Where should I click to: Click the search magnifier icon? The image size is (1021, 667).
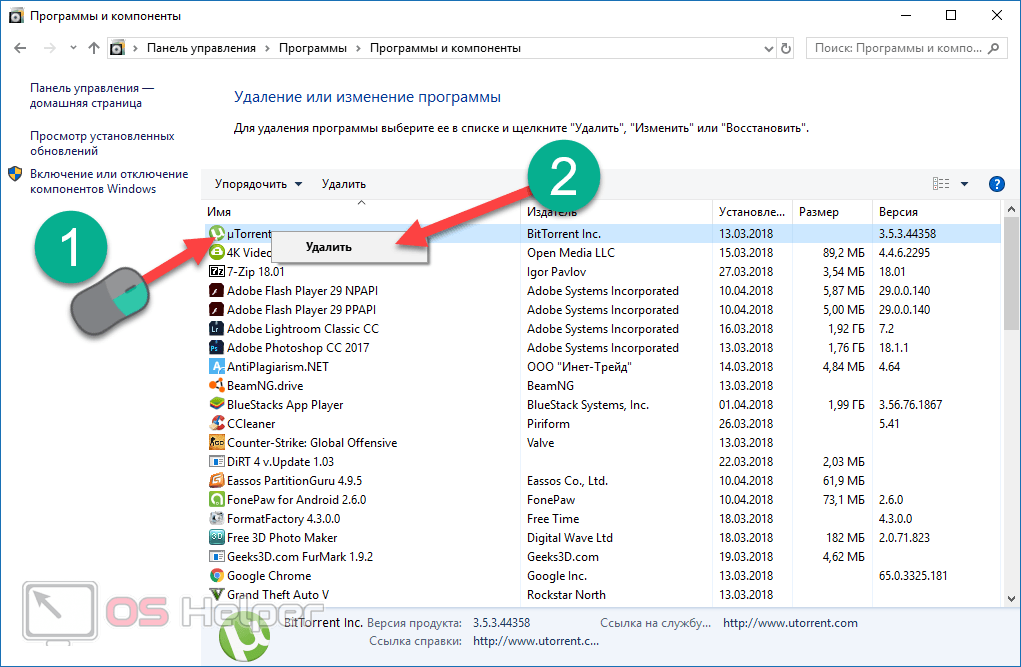click(x=993, y=48)
